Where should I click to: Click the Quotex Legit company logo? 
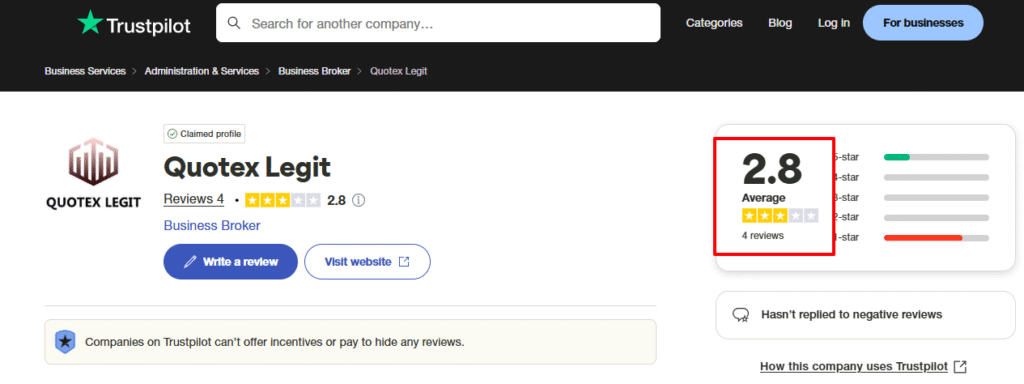(x=93, y=173)
